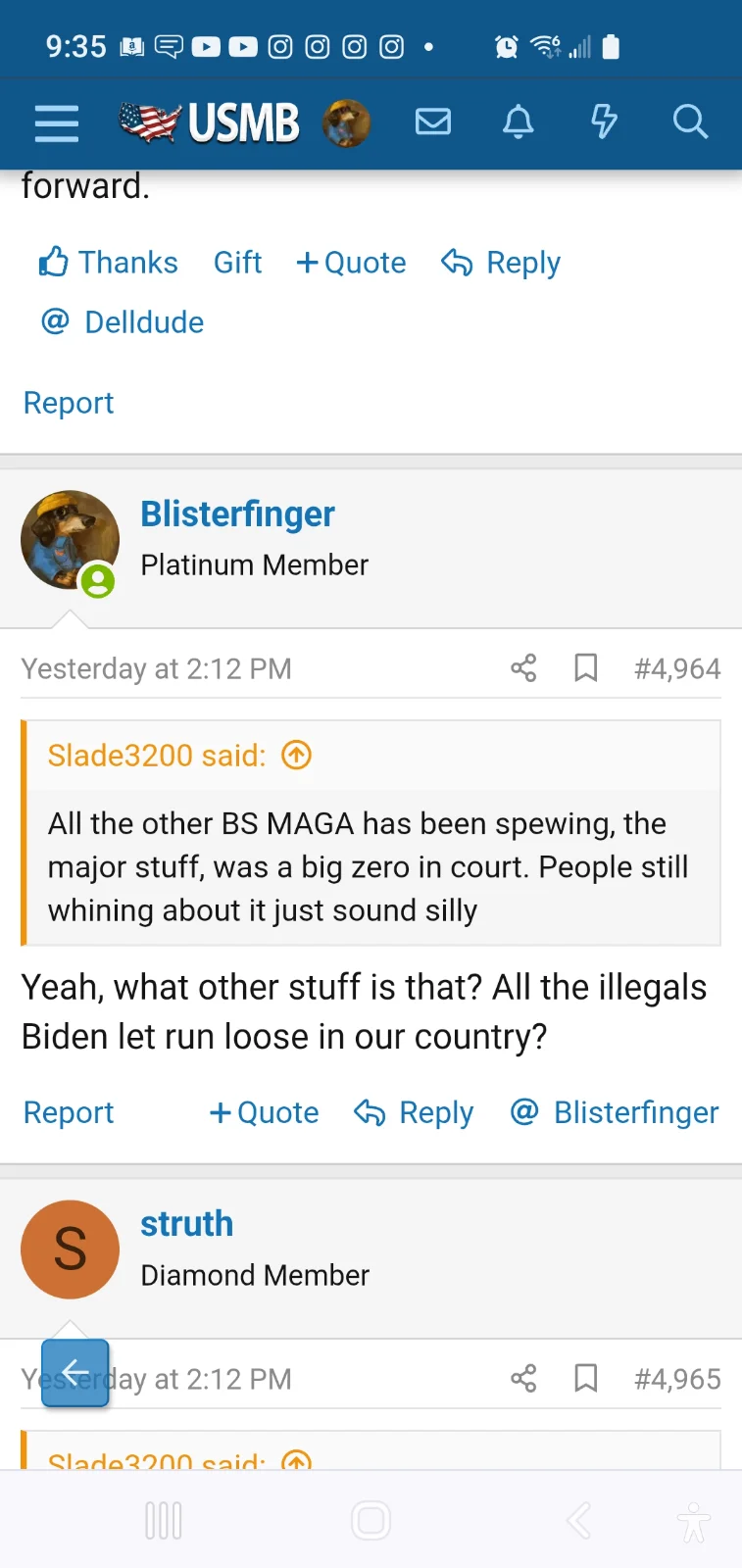The image size is (742, 1568).
Task: Bookmark post #4,964 using bookmark icon
Action: tap(585, 667)
